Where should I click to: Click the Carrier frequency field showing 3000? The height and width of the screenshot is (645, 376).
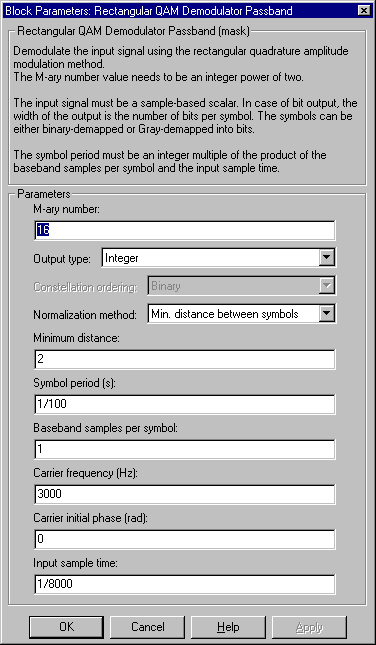pyautogui.click(x=185, y=494)
